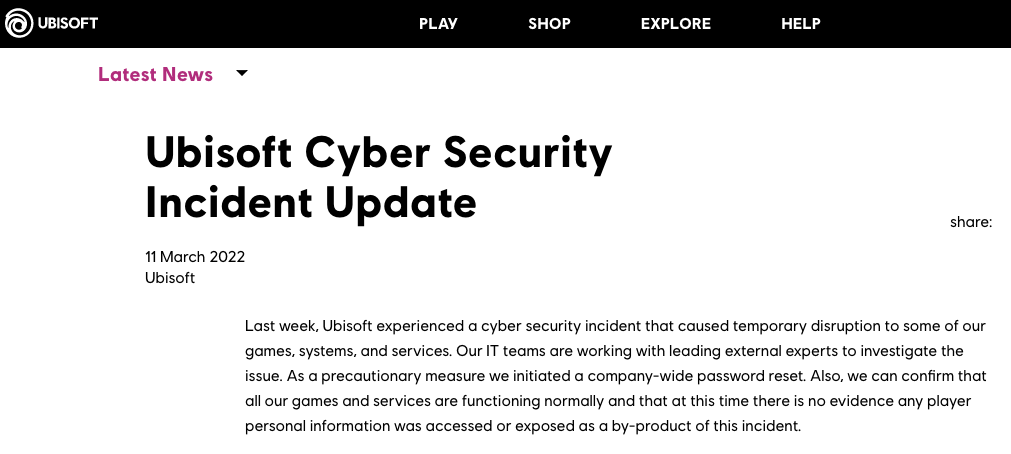The width and height of the screenshot is (1011, 454).
Task: Expand the Latest News dropdown arrow
Action: coord(241,73)
